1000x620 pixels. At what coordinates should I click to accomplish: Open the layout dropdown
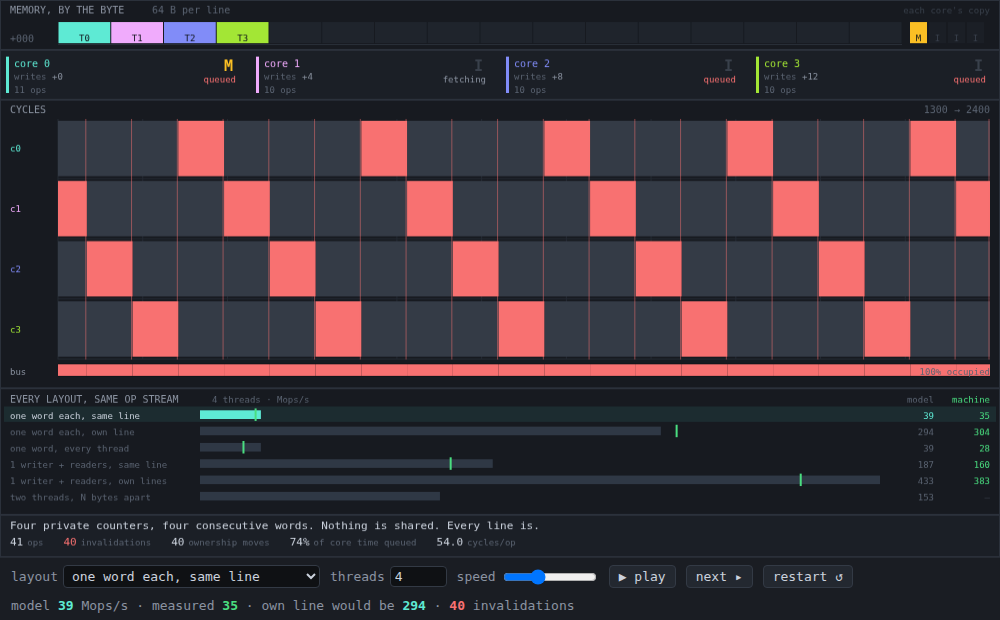pos(191,577)
